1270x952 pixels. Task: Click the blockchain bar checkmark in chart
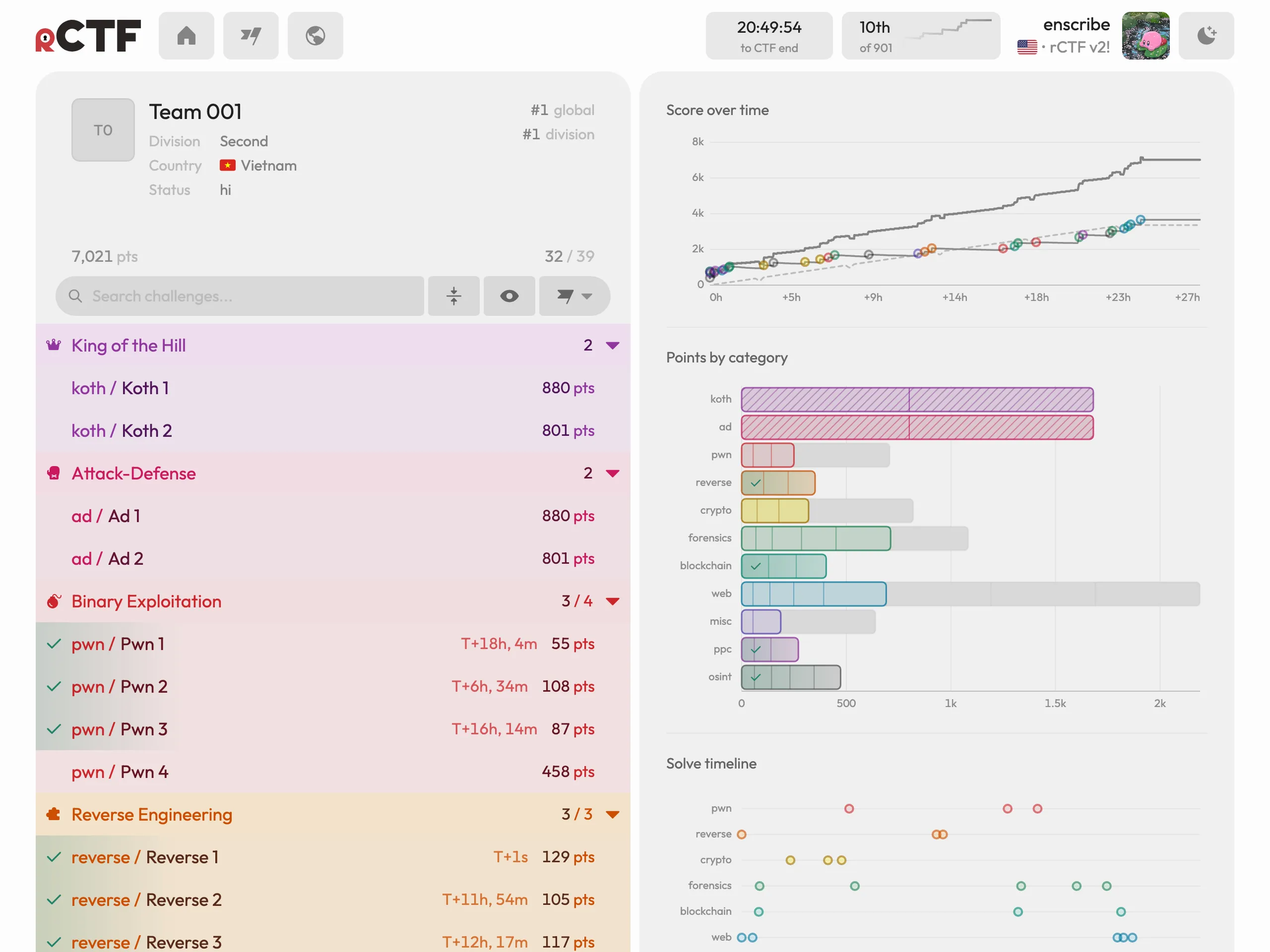pos(756,566)
